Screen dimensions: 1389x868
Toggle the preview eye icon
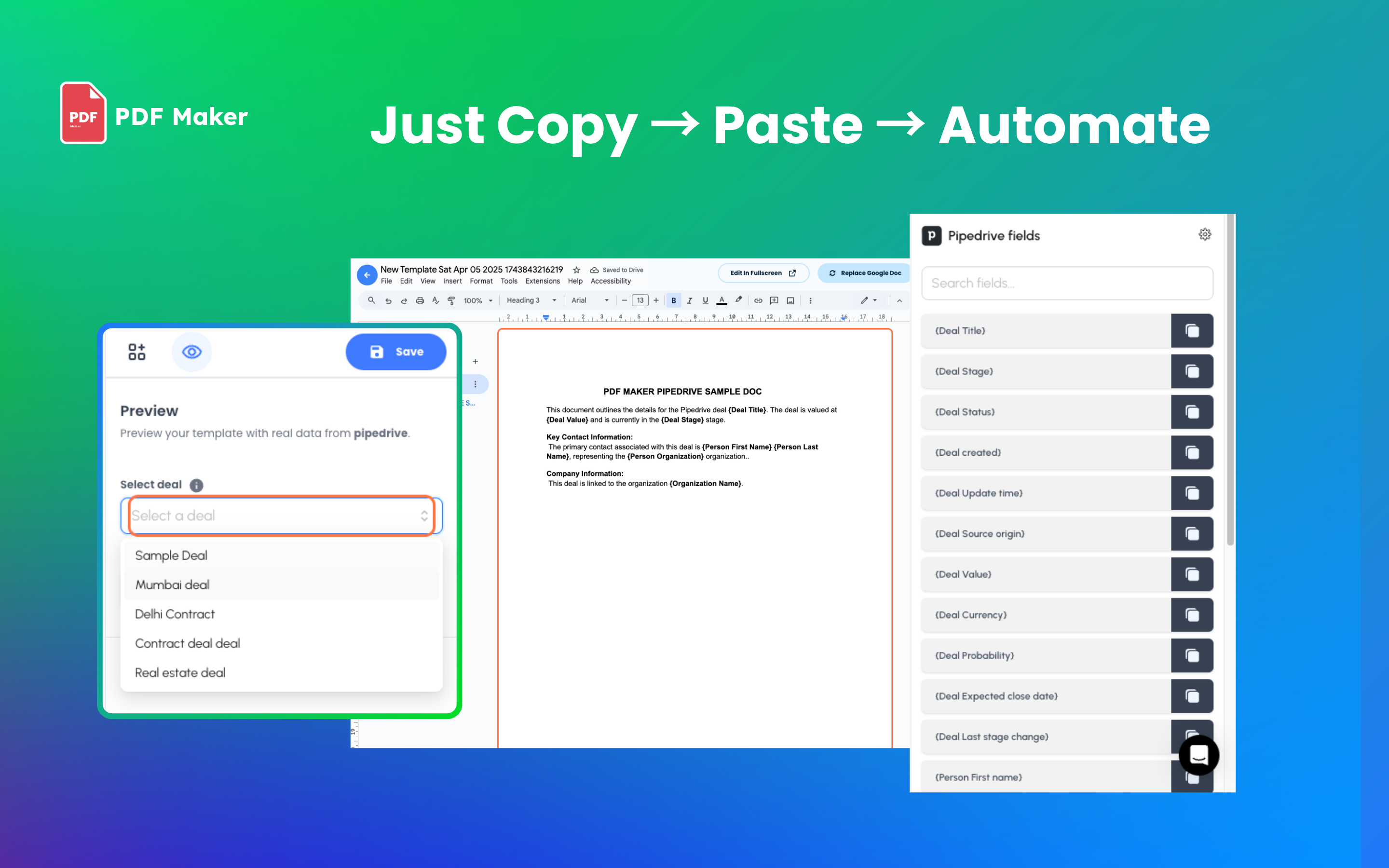(x=191, y=352)
